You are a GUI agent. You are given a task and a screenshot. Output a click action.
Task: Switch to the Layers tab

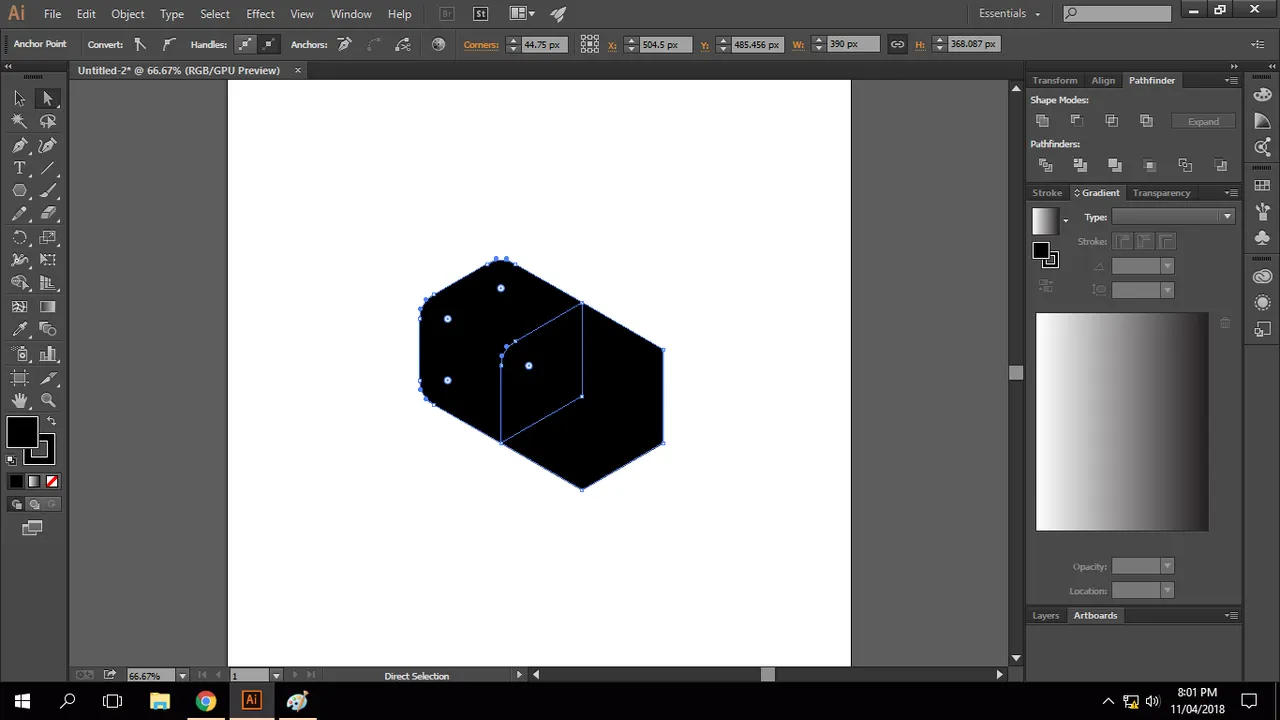pos(1045,616)
